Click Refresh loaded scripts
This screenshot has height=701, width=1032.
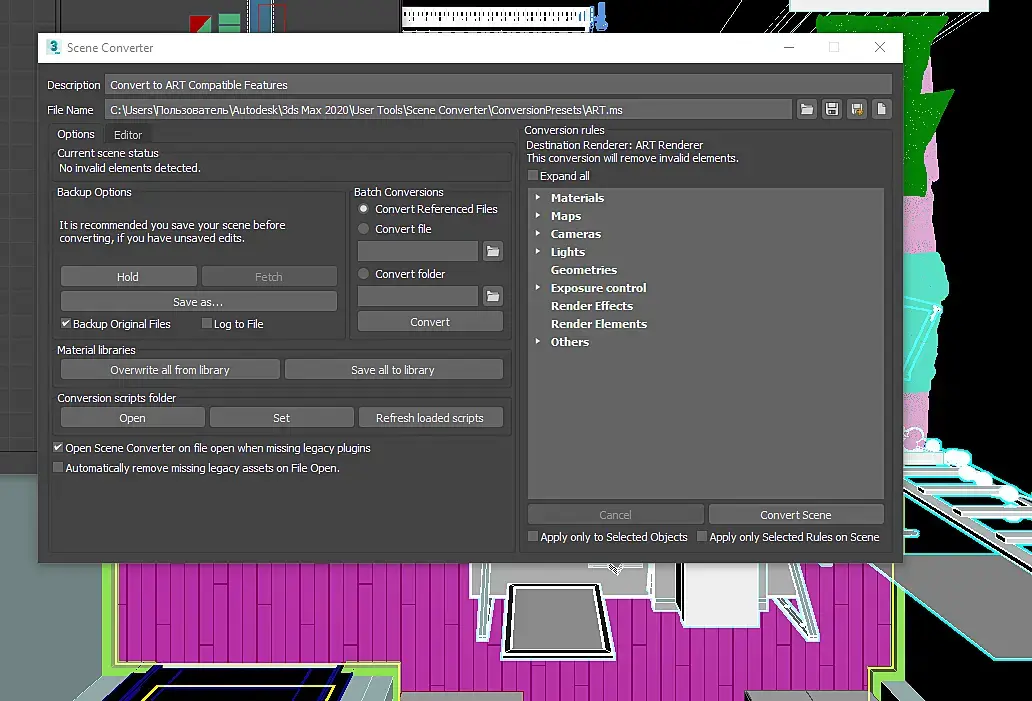pos(430,417)
